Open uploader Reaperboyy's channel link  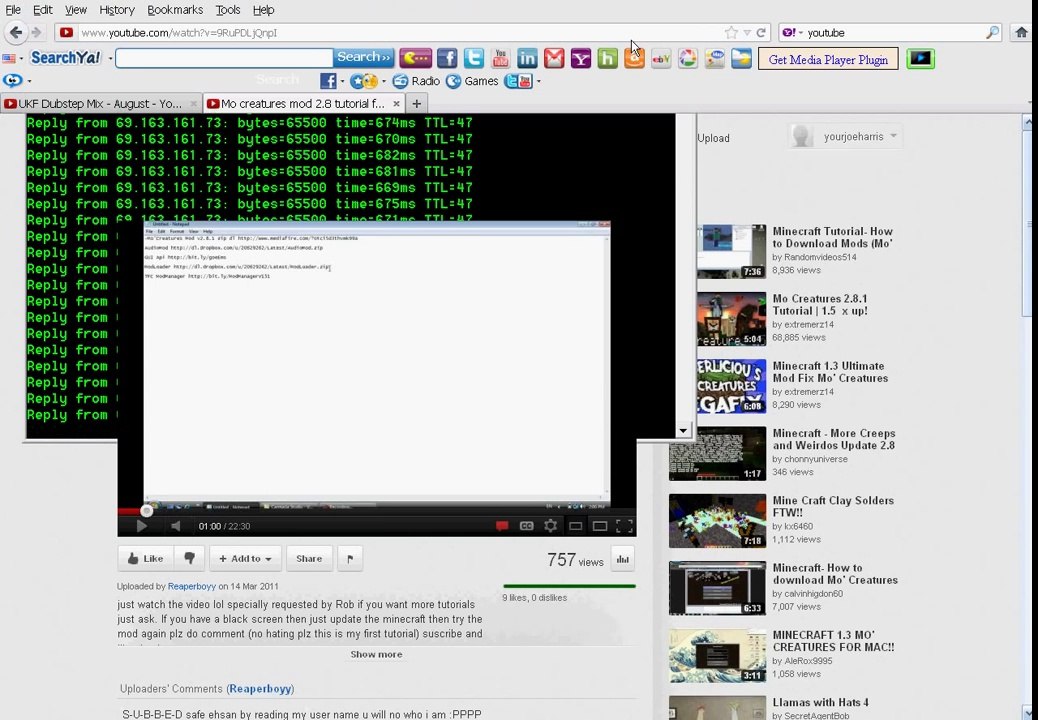pyautogui.click(x=192, y=586)
